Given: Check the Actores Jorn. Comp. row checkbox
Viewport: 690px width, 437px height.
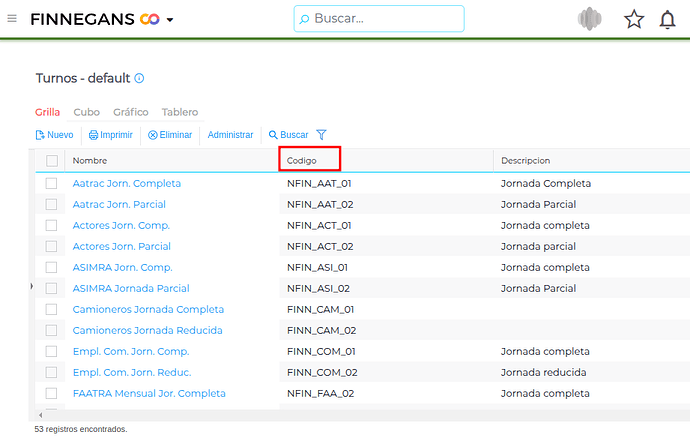Looking at the screenshot, I should point(51,225).
